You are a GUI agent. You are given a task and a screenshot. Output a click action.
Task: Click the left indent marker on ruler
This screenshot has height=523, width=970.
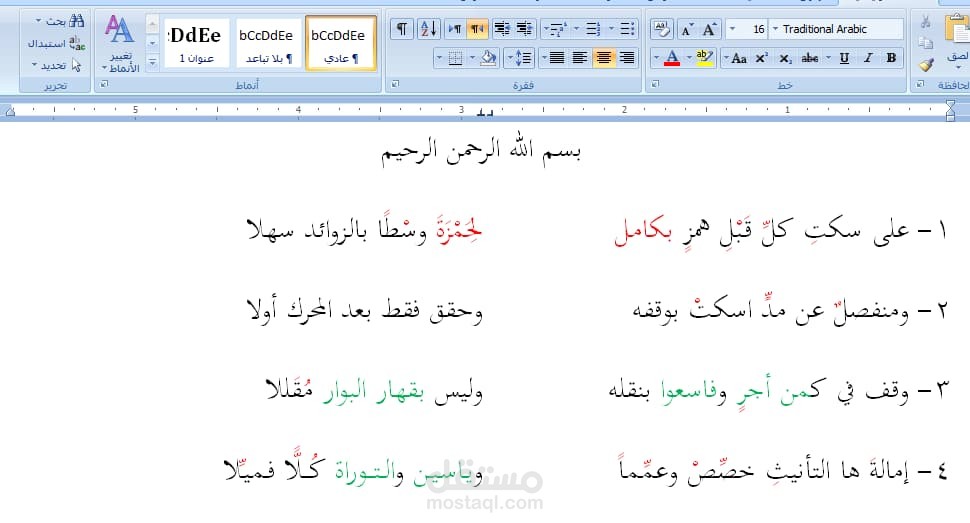pos(11,111)
